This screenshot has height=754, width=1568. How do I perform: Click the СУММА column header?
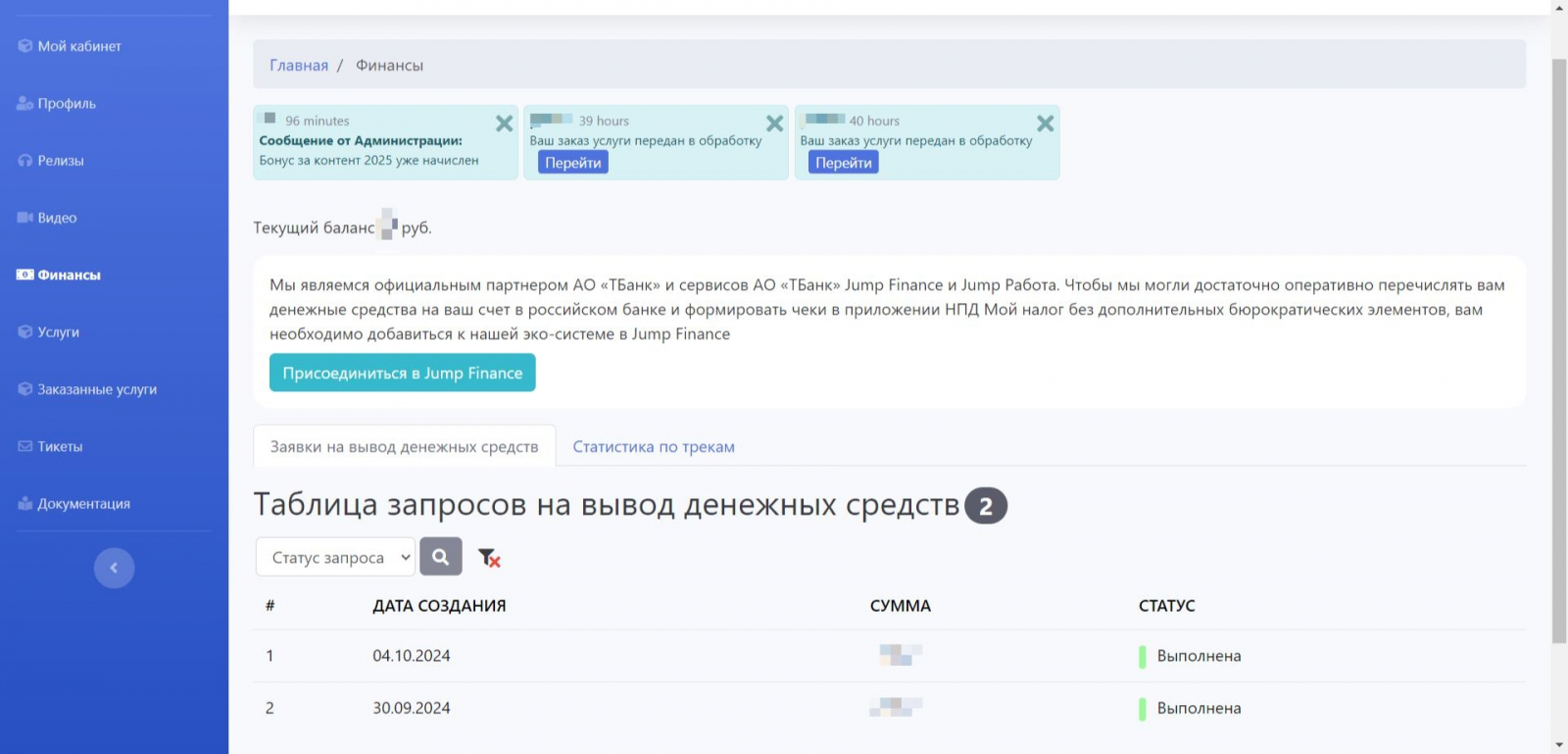pos(901,606)
